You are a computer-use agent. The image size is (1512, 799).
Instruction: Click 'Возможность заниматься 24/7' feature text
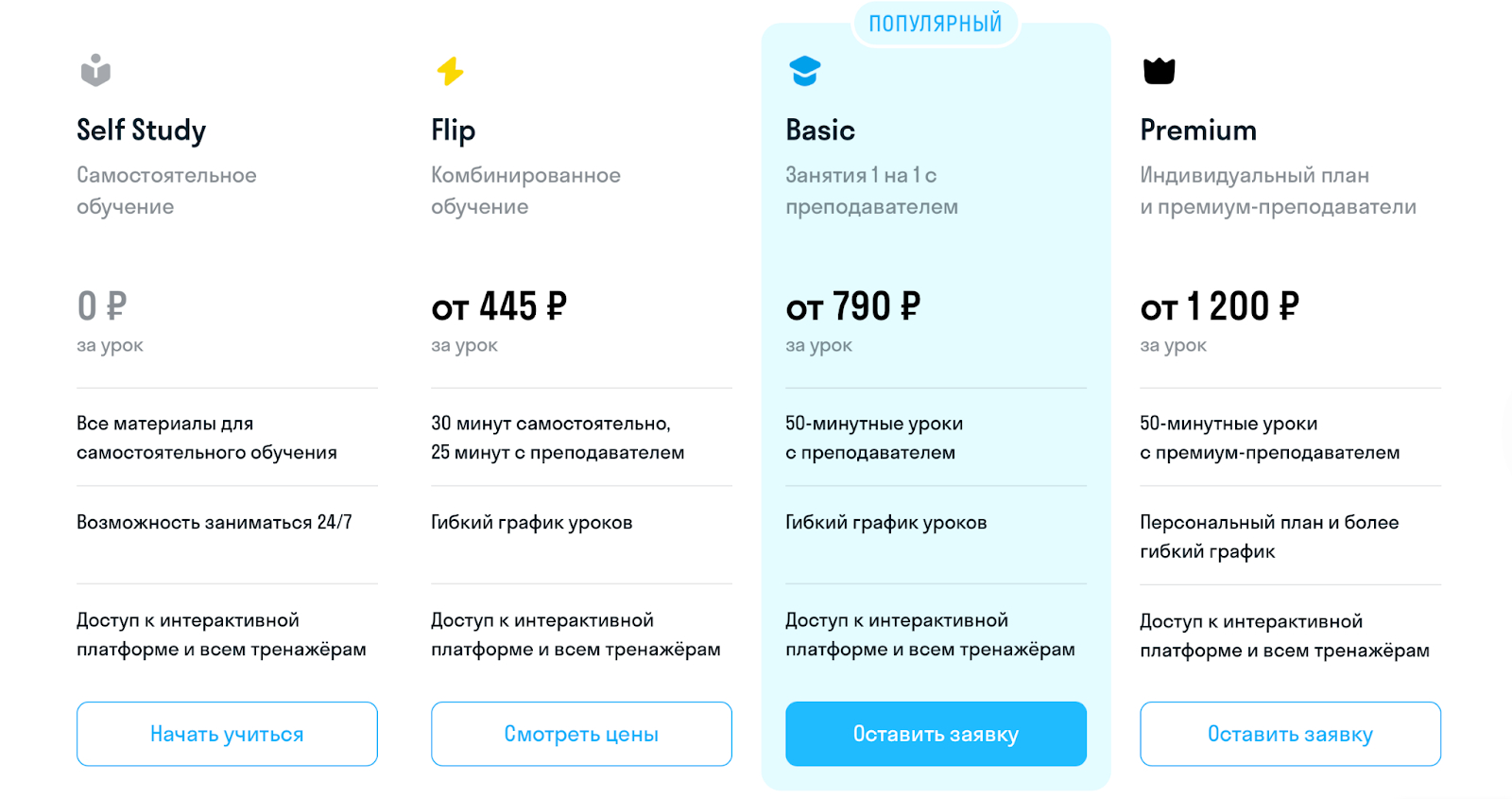tap(214, 522)
